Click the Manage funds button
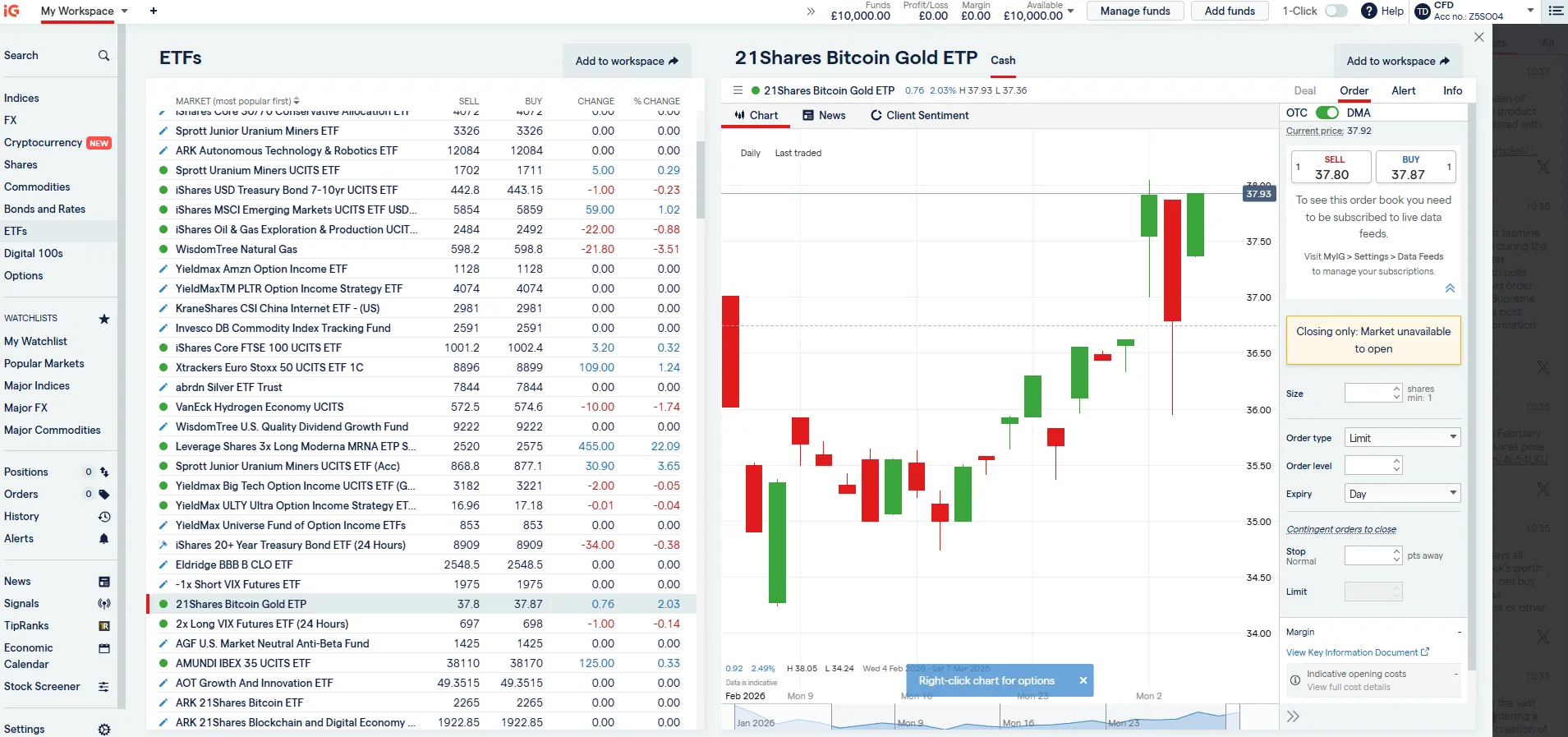Screen dimensions: 1568x737 click(x=1135, y=11)
